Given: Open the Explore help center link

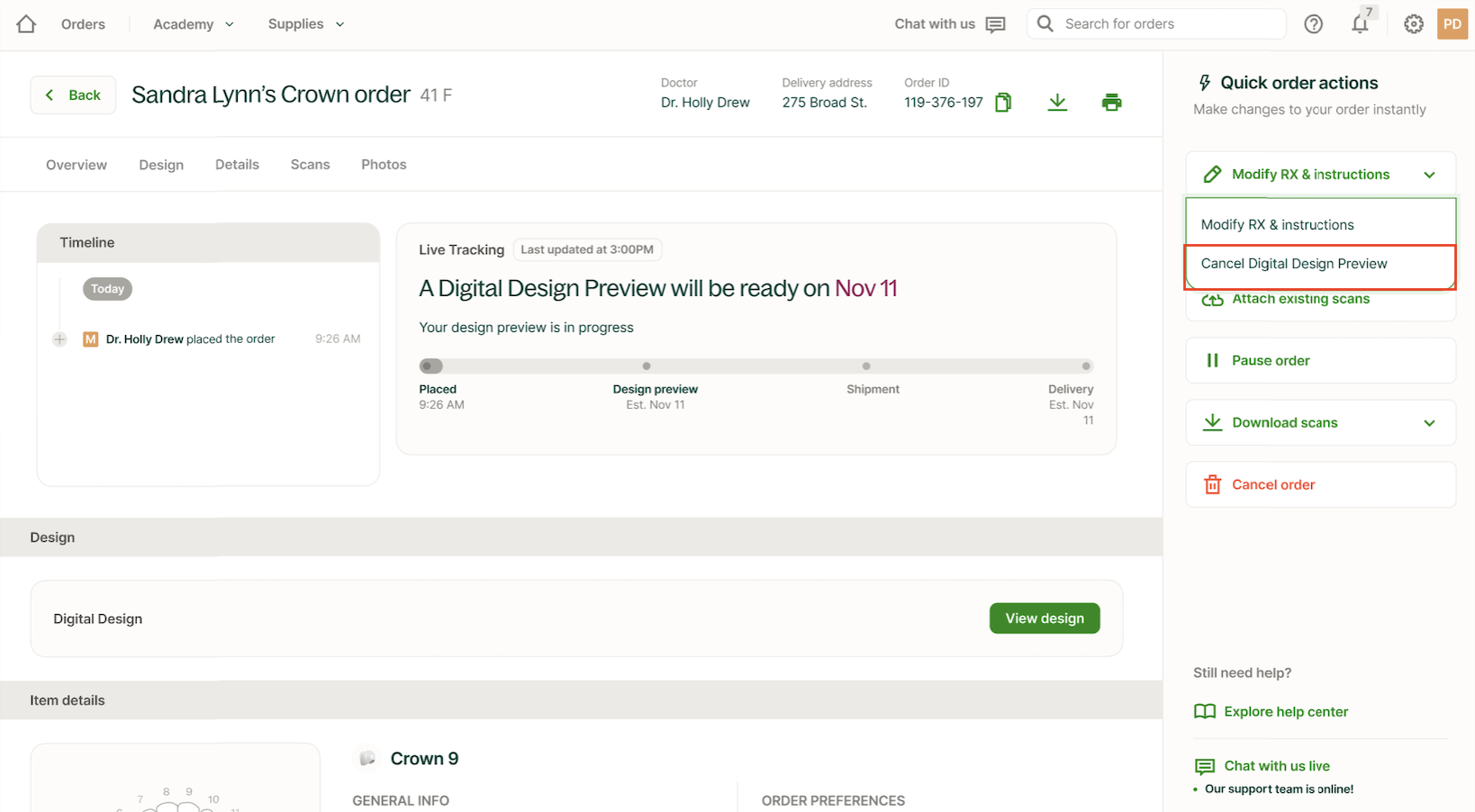Looking at the screenshot, I should [x=1285, y=712].
